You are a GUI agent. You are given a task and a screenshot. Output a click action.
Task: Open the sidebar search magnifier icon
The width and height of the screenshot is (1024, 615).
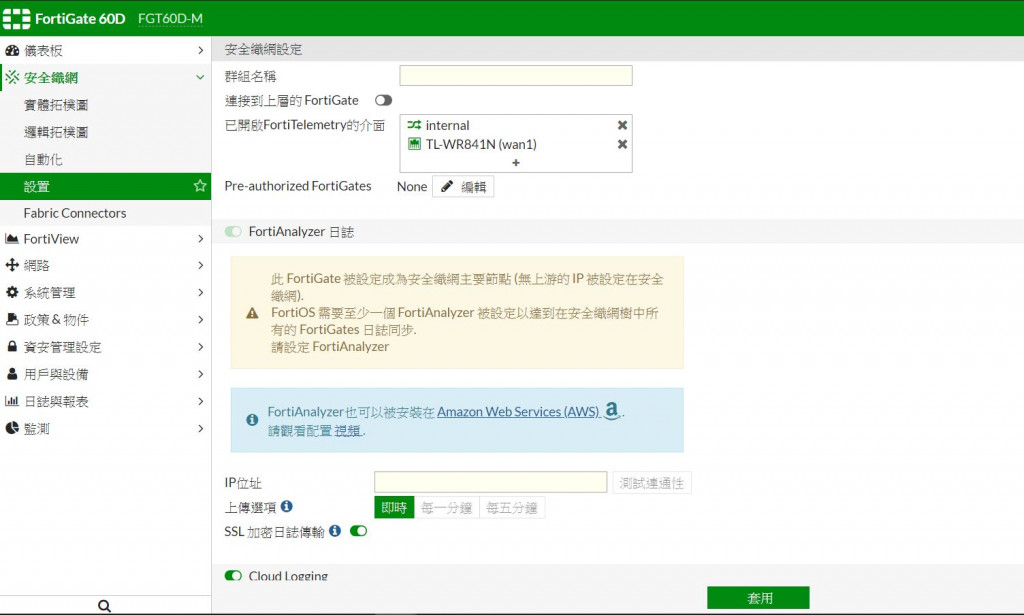tap(104, 606)
